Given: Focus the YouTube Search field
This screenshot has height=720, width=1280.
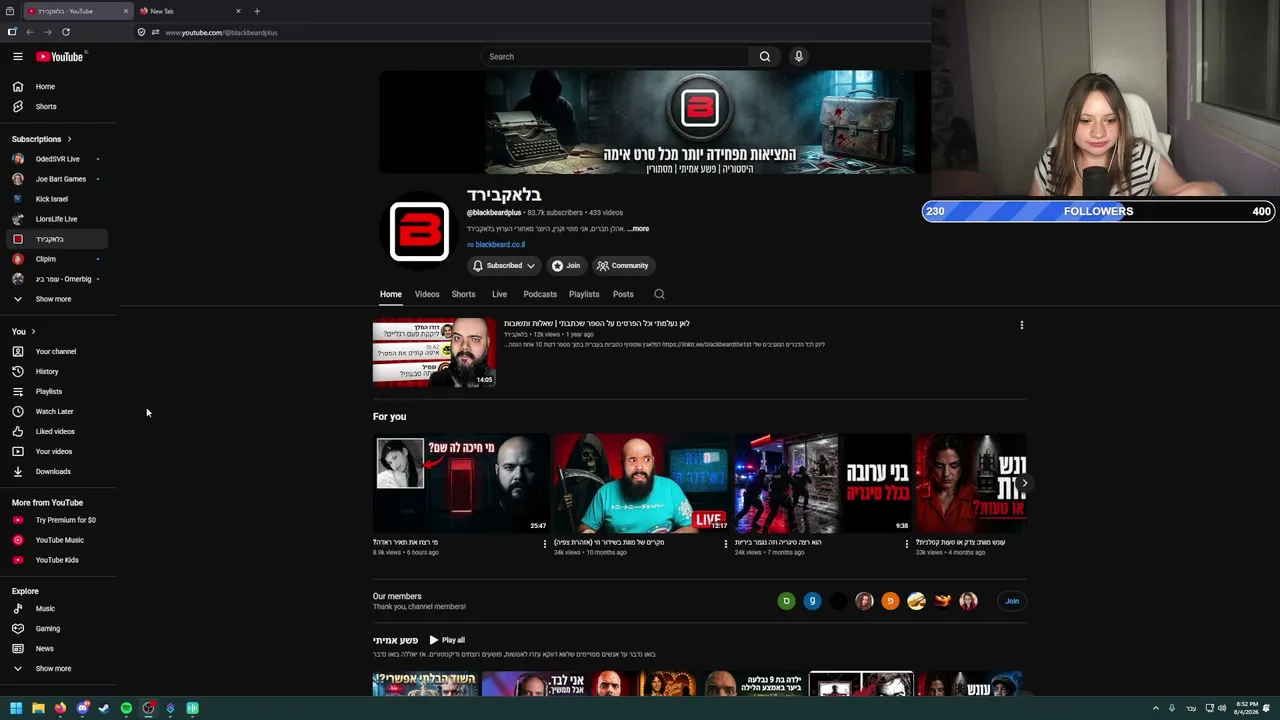Looking at the screenshot, I should coord(615,57).
